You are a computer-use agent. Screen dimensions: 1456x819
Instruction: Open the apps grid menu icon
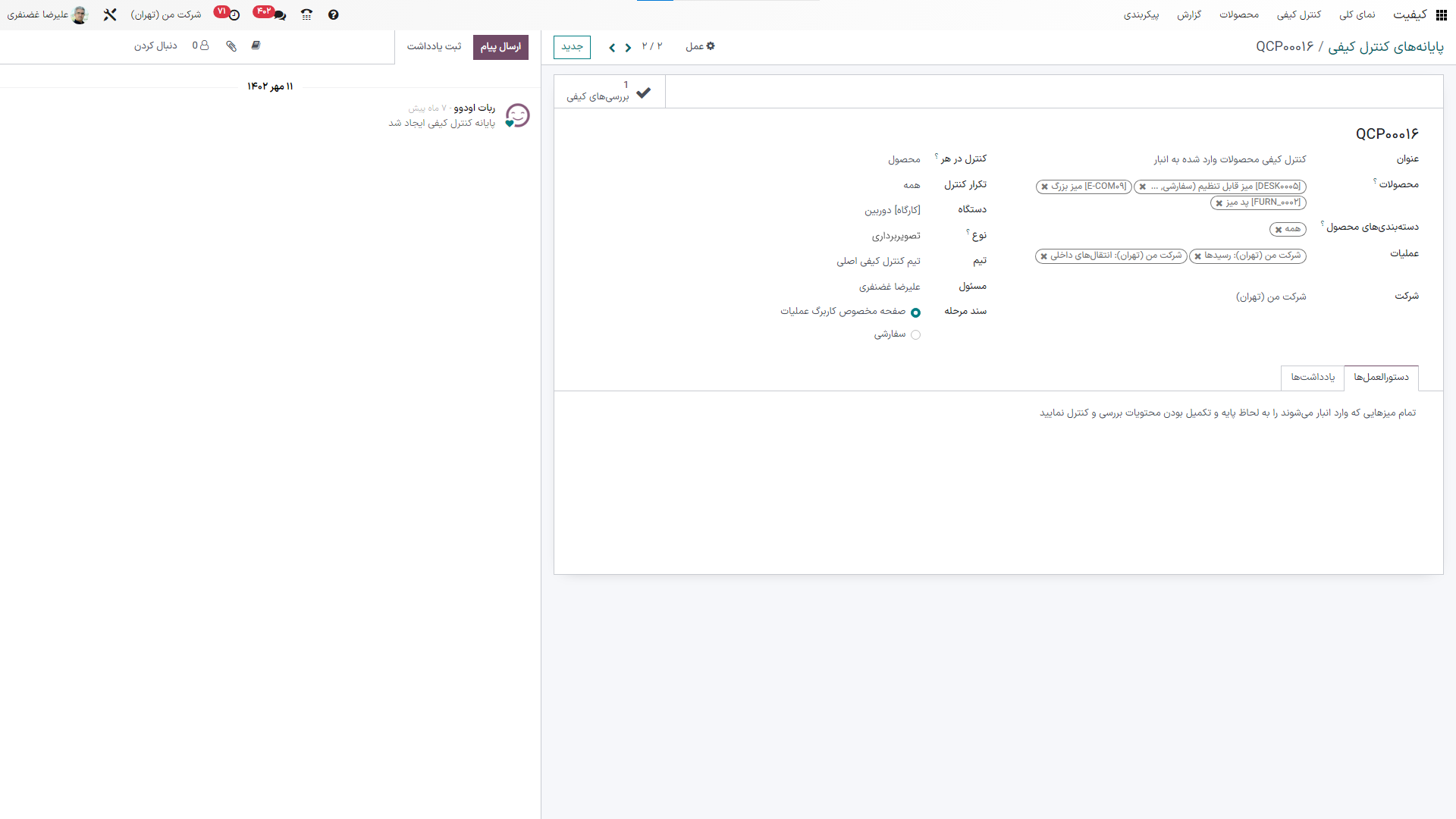coord(1441,14)
